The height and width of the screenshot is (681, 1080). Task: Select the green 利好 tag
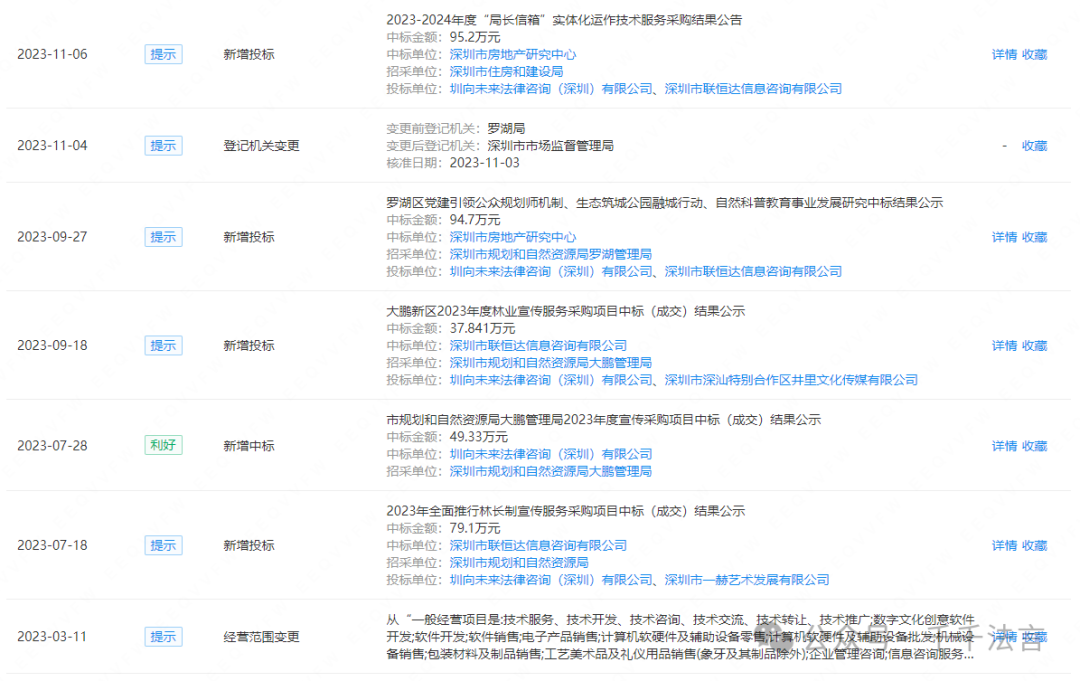click(163, 446)
